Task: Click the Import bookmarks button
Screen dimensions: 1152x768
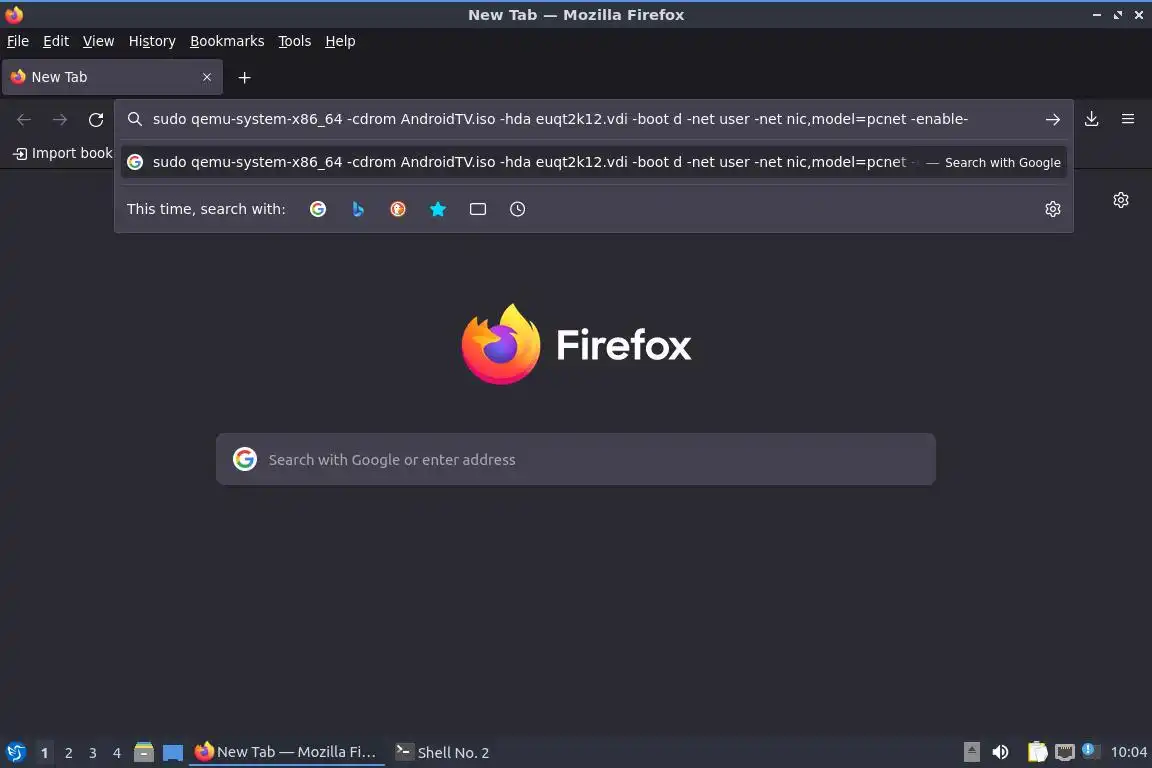Action: tap(62, 153)
